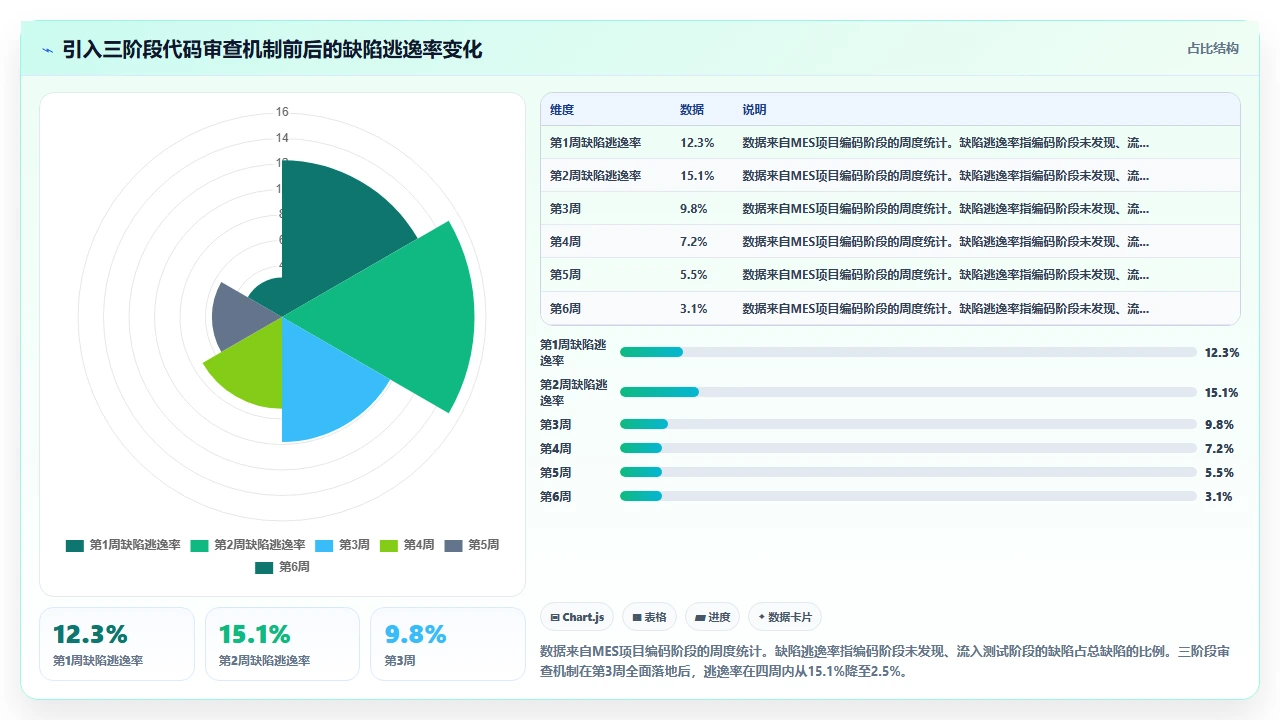Click the 12.3% value in the table
Screen dimensions: 1280x720
pyautogui.click(x=697, y=143)
